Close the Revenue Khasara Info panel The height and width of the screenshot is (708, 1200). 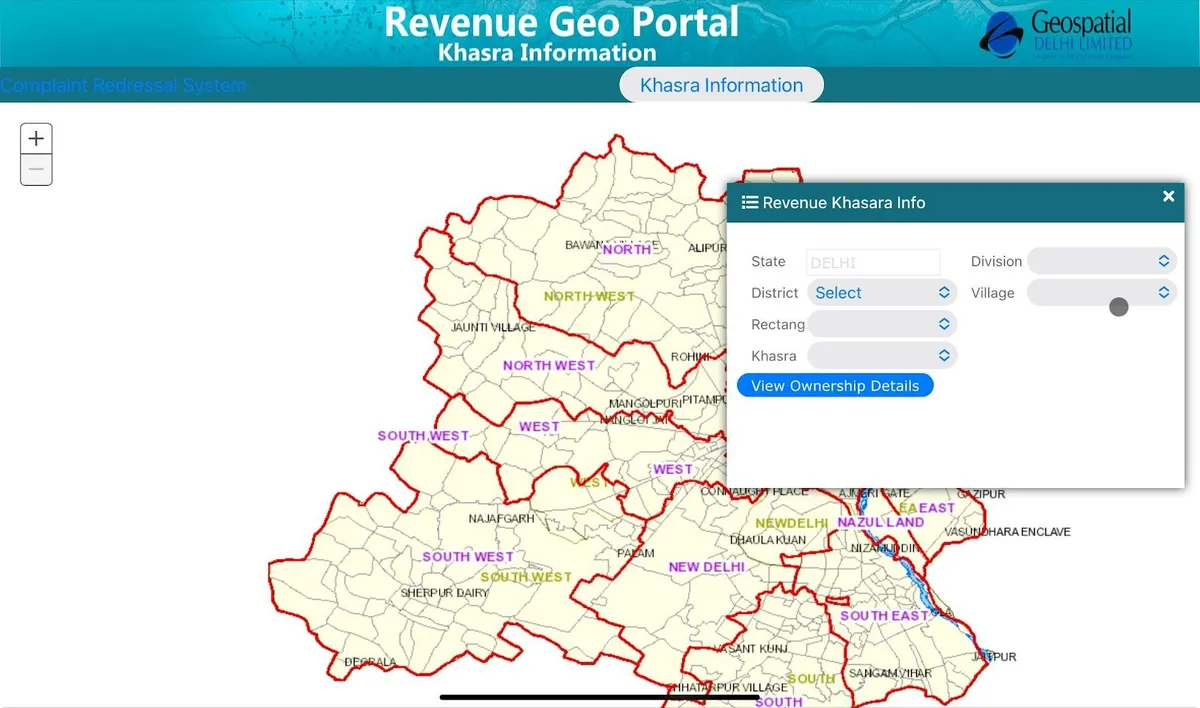(x=1168, y=197)
